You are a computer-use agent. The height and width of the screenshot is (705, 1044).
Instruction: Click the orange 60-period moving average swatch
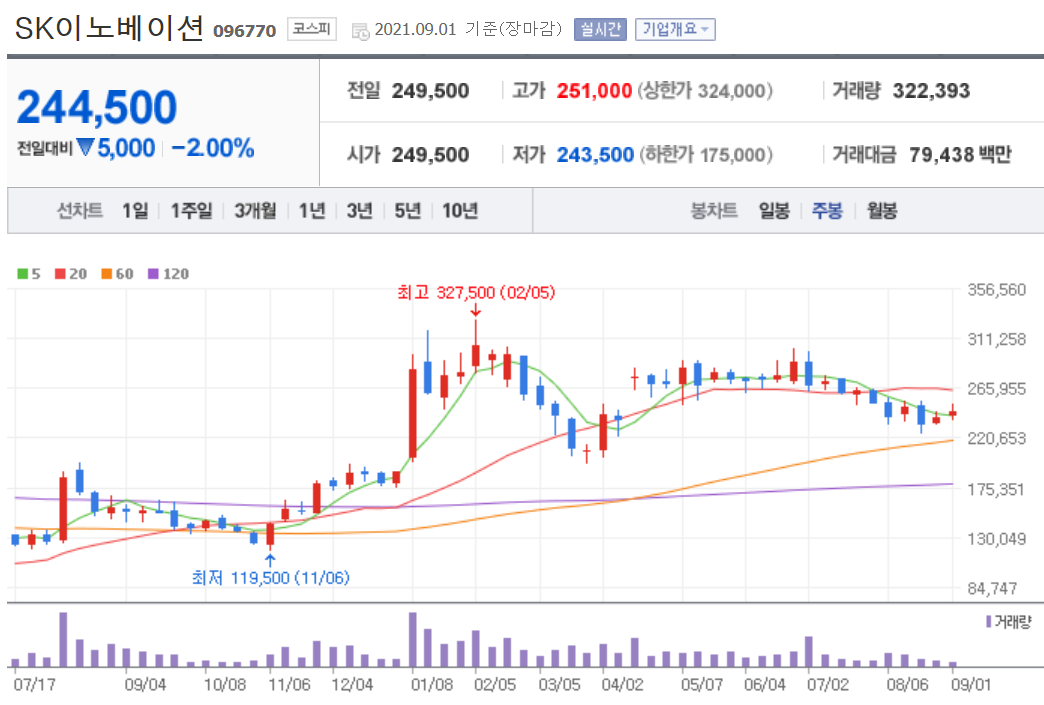click(107, 274)
